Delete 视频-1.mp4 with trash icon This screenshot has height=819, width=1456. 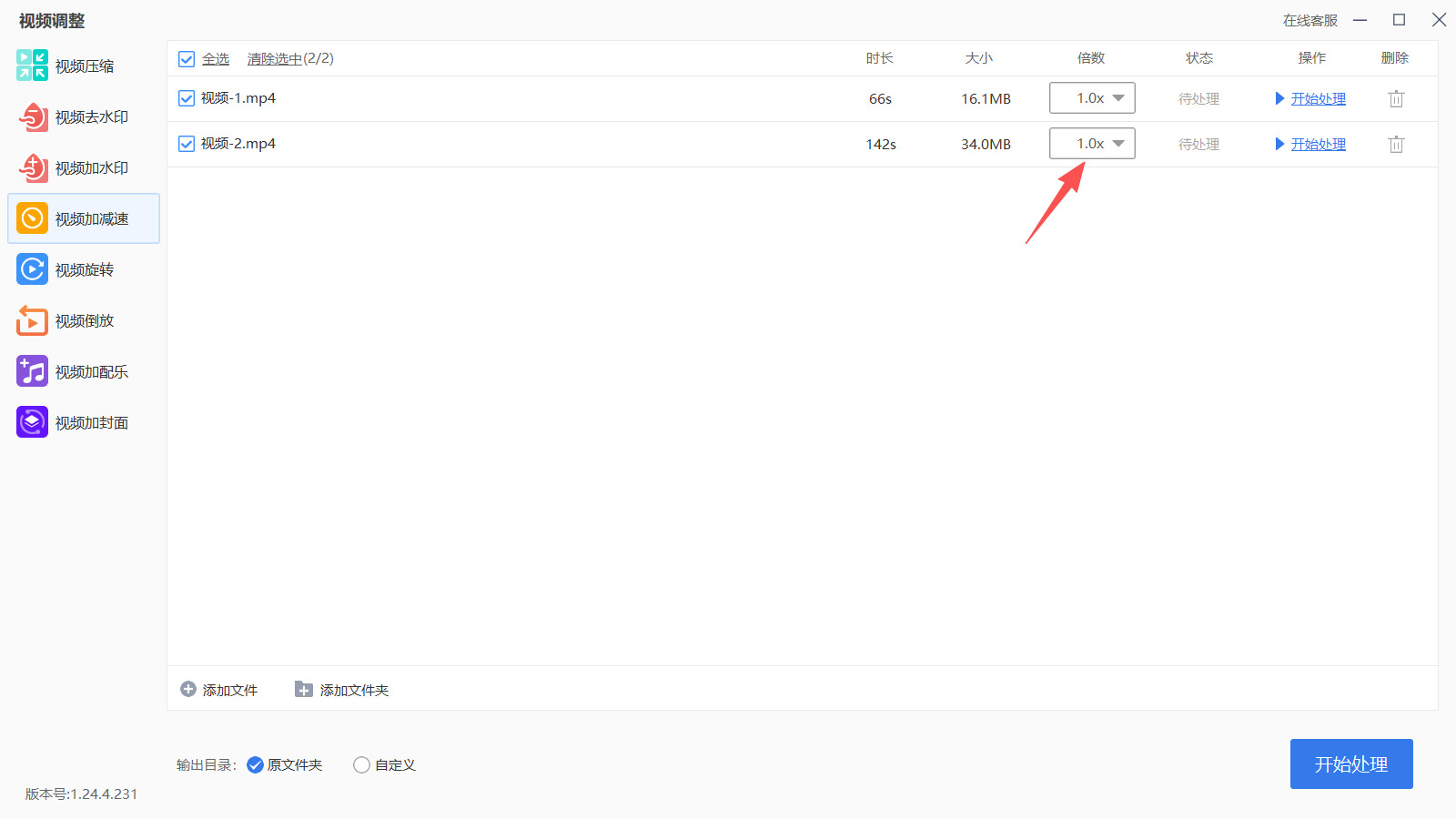coord(1396,98)
